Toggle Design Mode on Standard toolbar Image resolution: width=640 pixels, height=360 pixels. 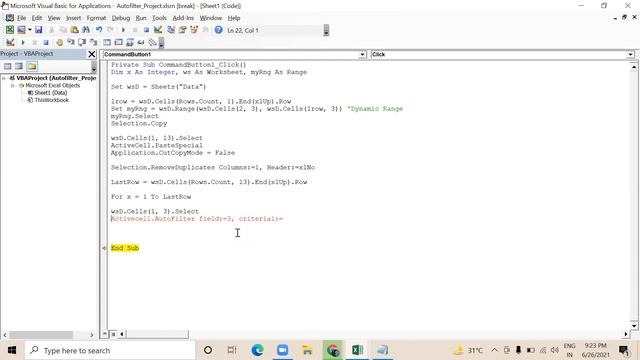coord(158,30)
